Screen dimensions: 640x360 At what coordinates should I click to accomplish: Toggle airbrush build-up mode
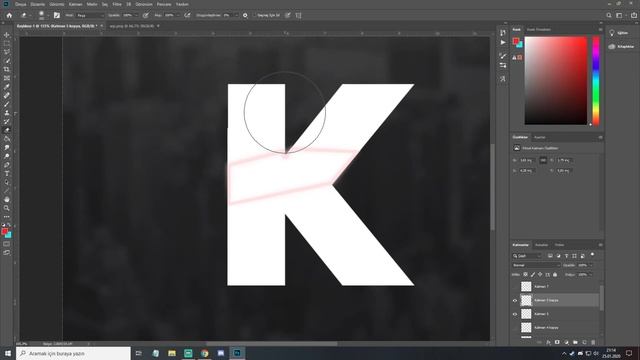(x=187, y=15)
